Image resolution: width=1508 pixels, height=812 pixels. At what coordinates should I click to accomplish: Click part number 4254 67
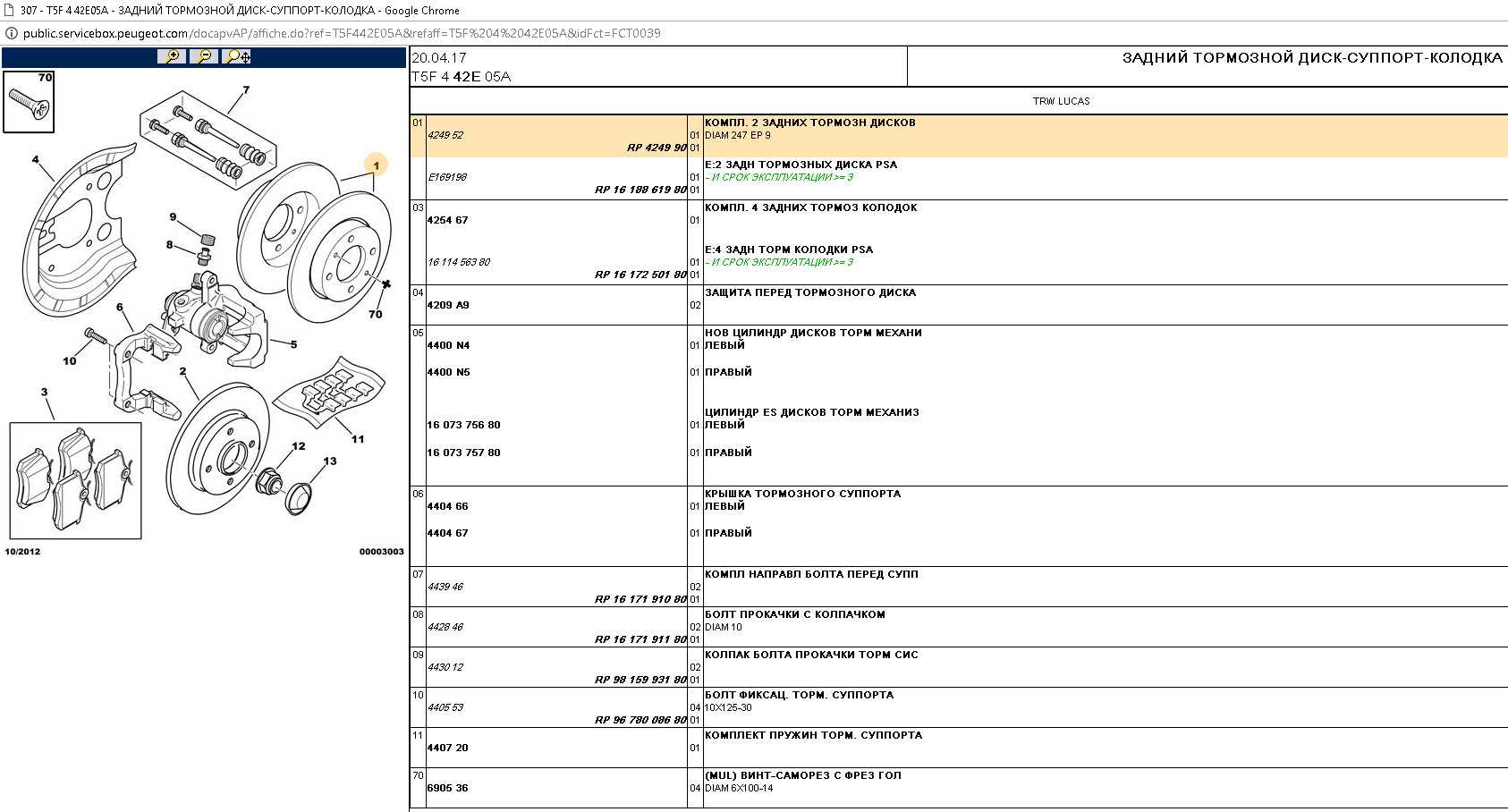tap(448, 220)
